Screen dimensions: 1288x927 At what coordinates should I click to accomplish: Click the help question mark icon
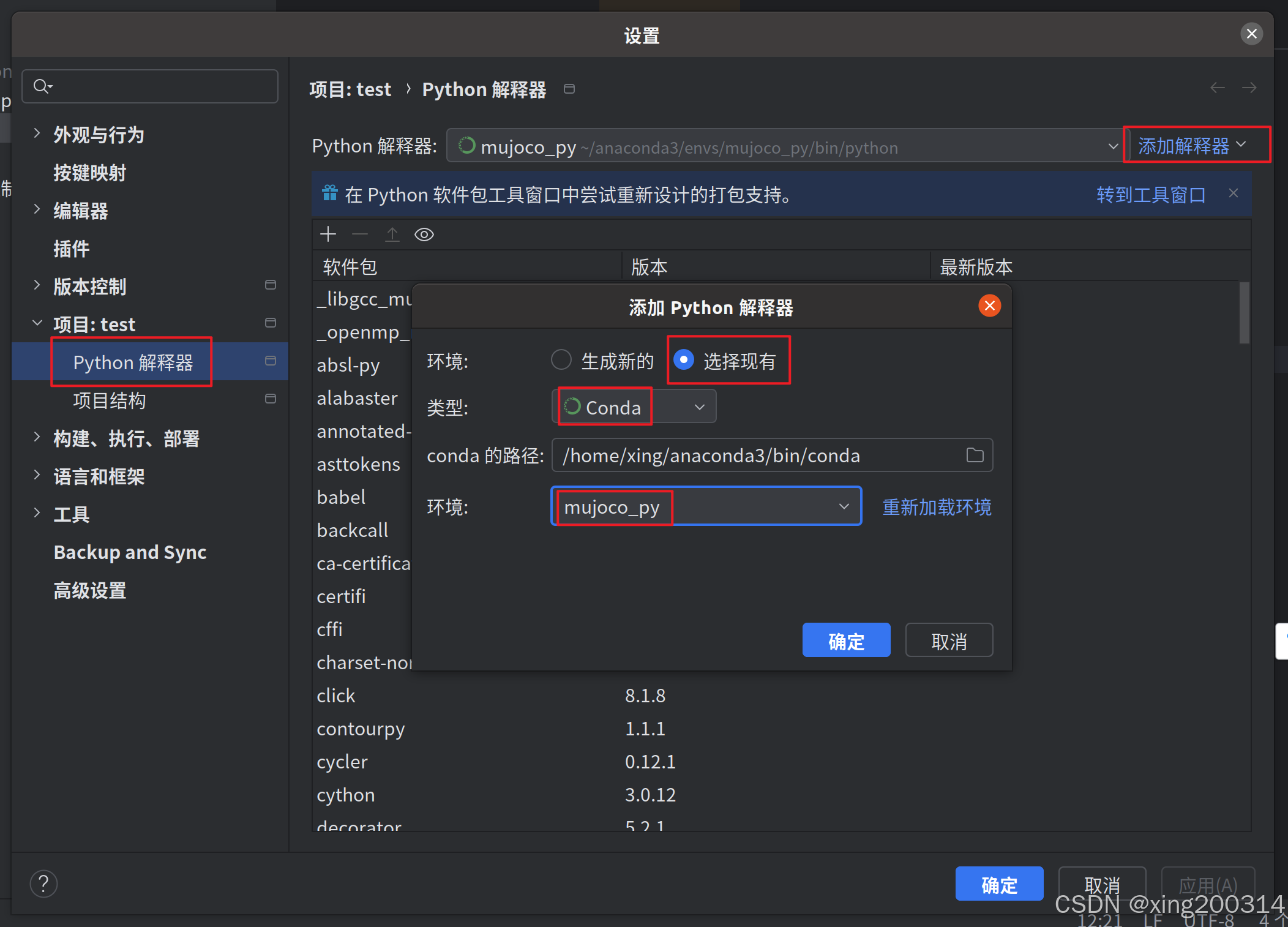tap(43, 884)
